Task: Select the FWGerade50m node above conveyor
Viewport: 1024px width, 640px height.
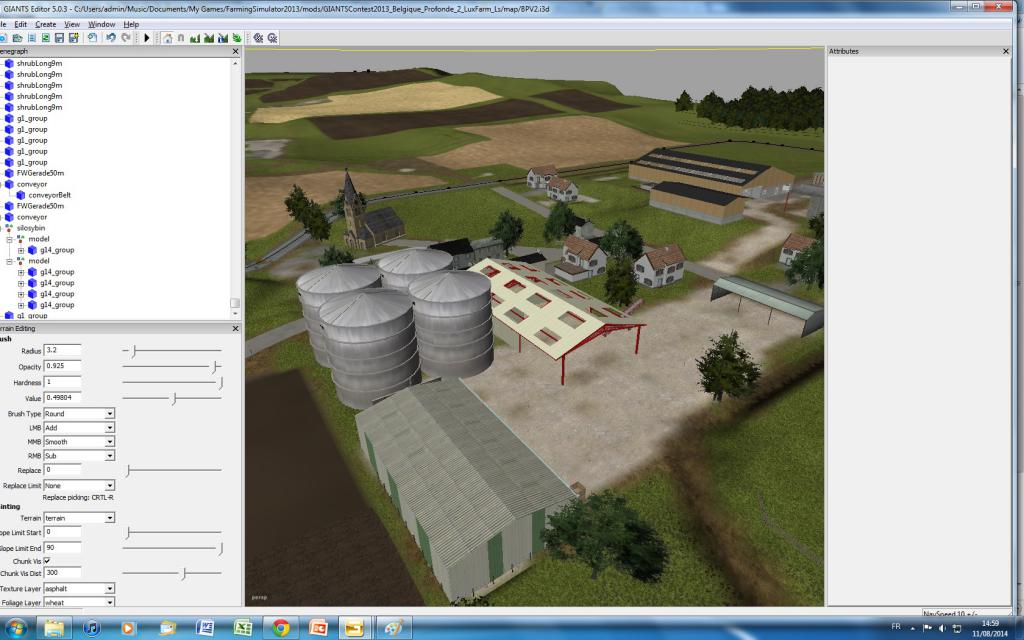Action: point(40,173)
